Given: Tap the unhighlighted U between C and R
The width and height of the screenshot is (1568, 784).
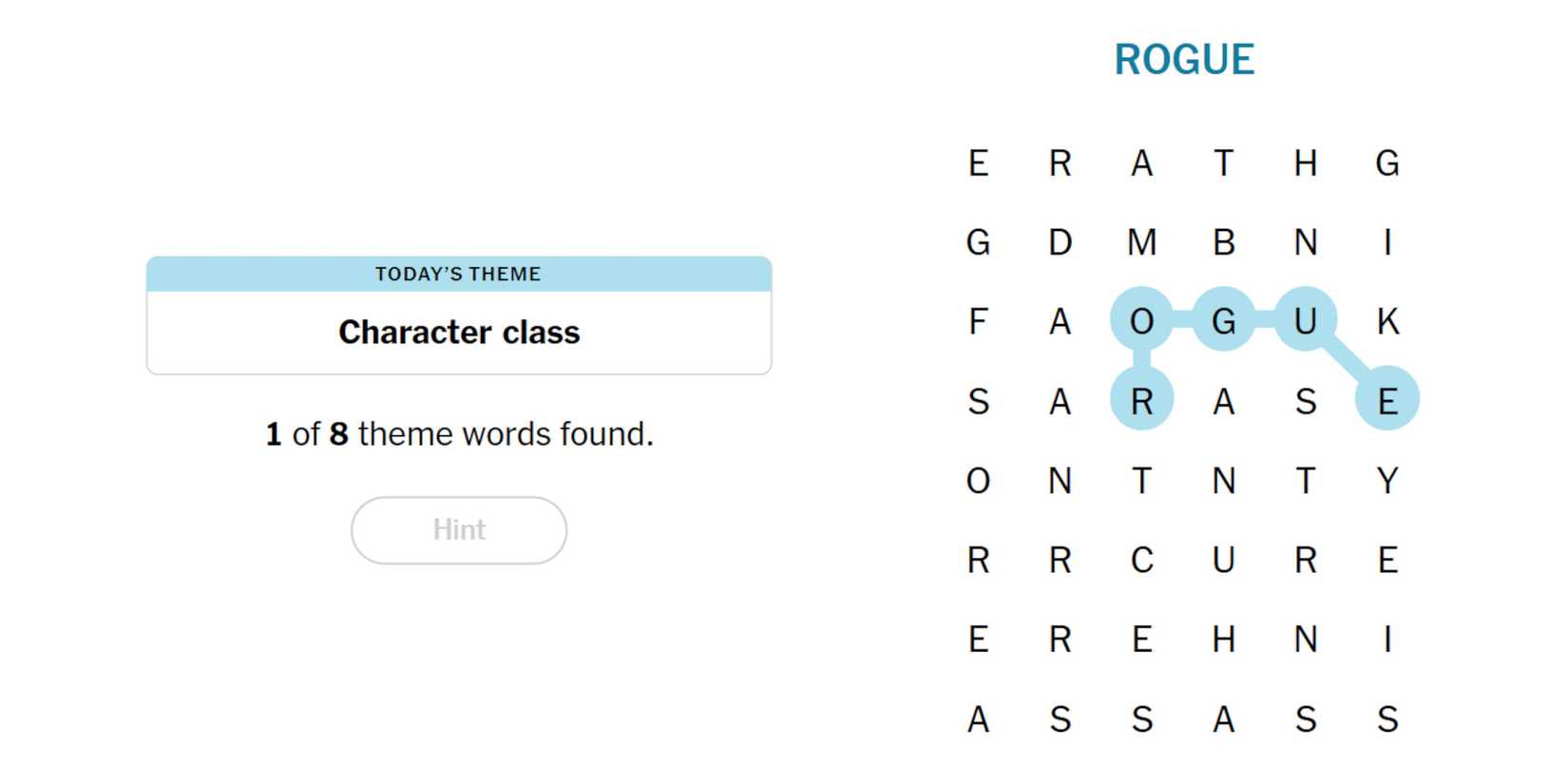Looking at the screenshot, I should pyautogui.click(x=1223, y=560).
